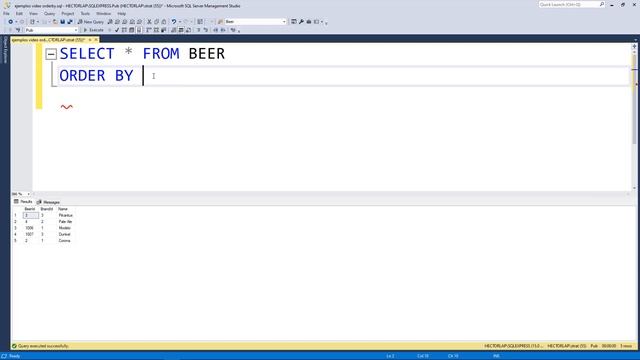The height and width of the screenshot is (360, 640).
Task: Click the cancel executing query icon
Action: 110,30
